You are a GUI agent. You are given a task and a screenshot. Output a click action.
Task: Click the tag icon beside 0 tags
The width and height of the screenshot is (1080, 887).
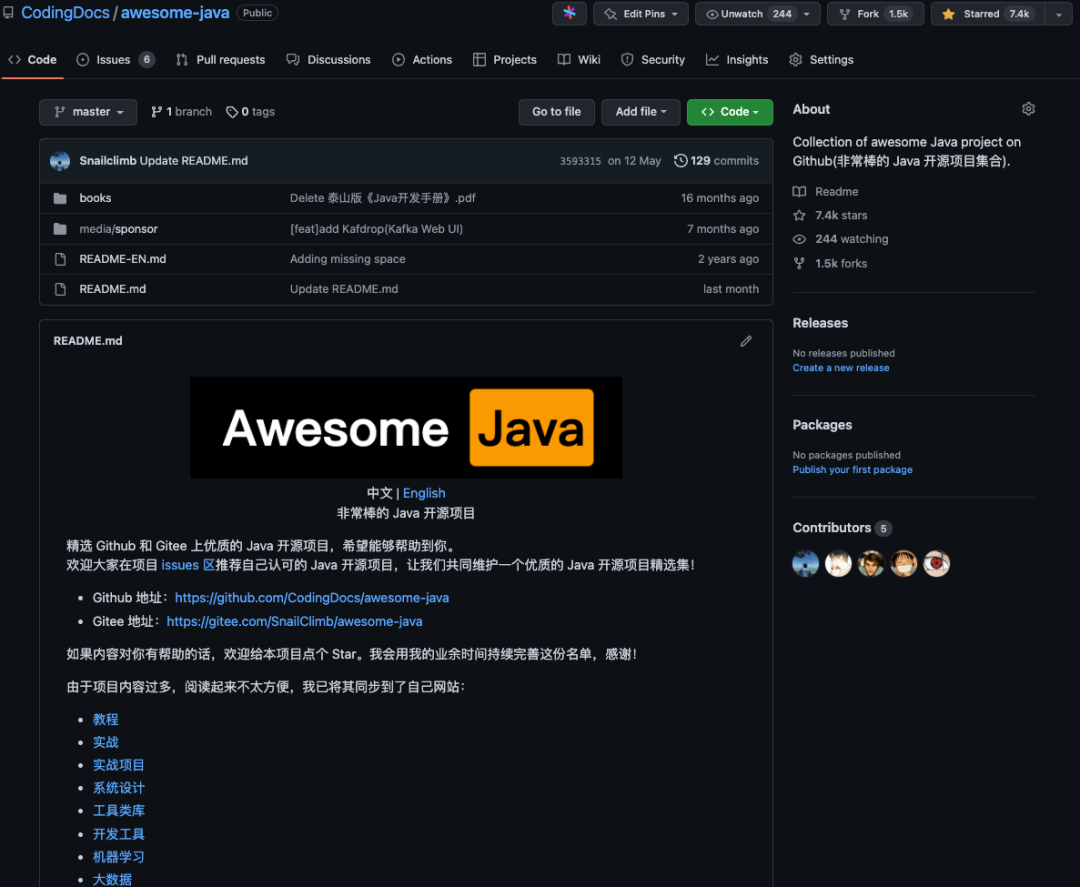pyautogui.click(x=232, y=112)
